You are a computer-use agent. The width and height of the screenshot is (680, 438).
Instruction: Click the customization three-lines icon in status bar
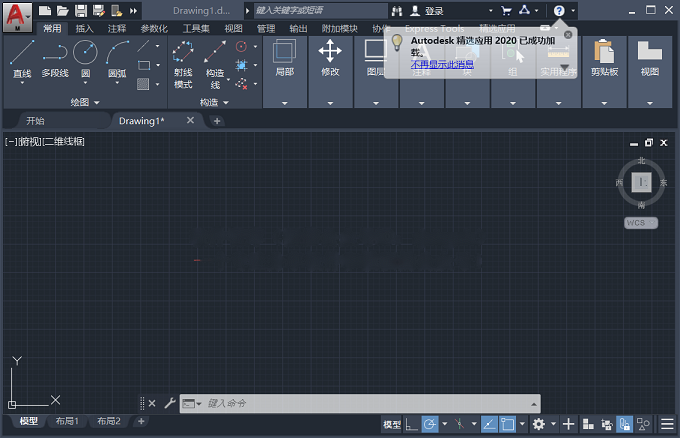(x=667, y=424)
